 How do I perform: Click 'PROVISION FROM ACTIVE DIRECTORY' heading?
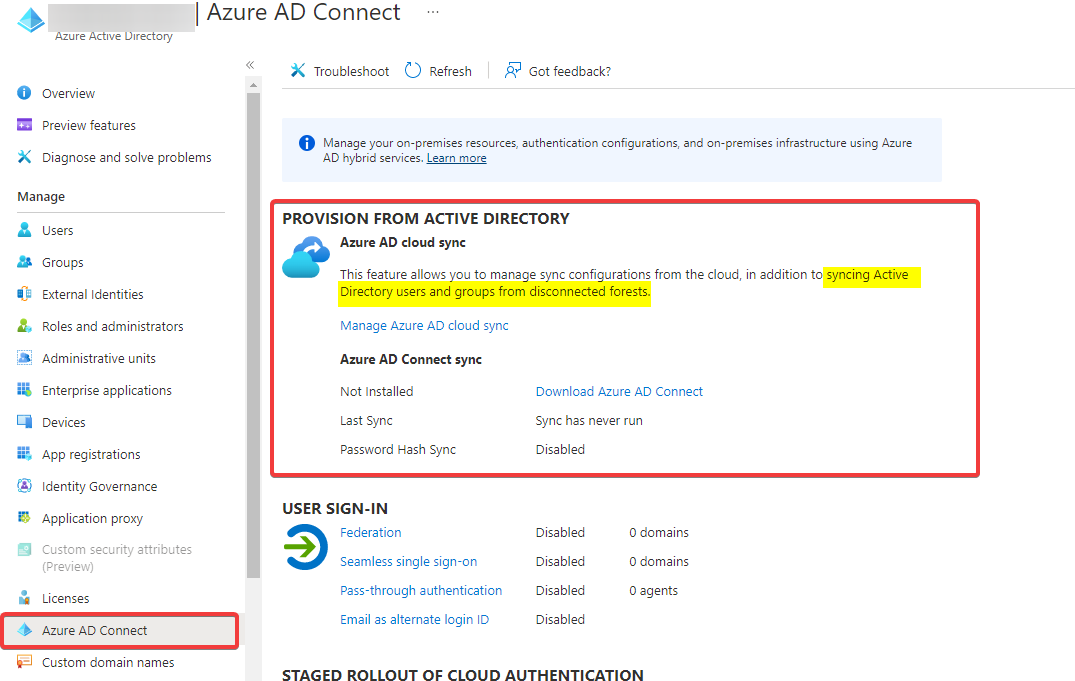(x=426, y=219)
